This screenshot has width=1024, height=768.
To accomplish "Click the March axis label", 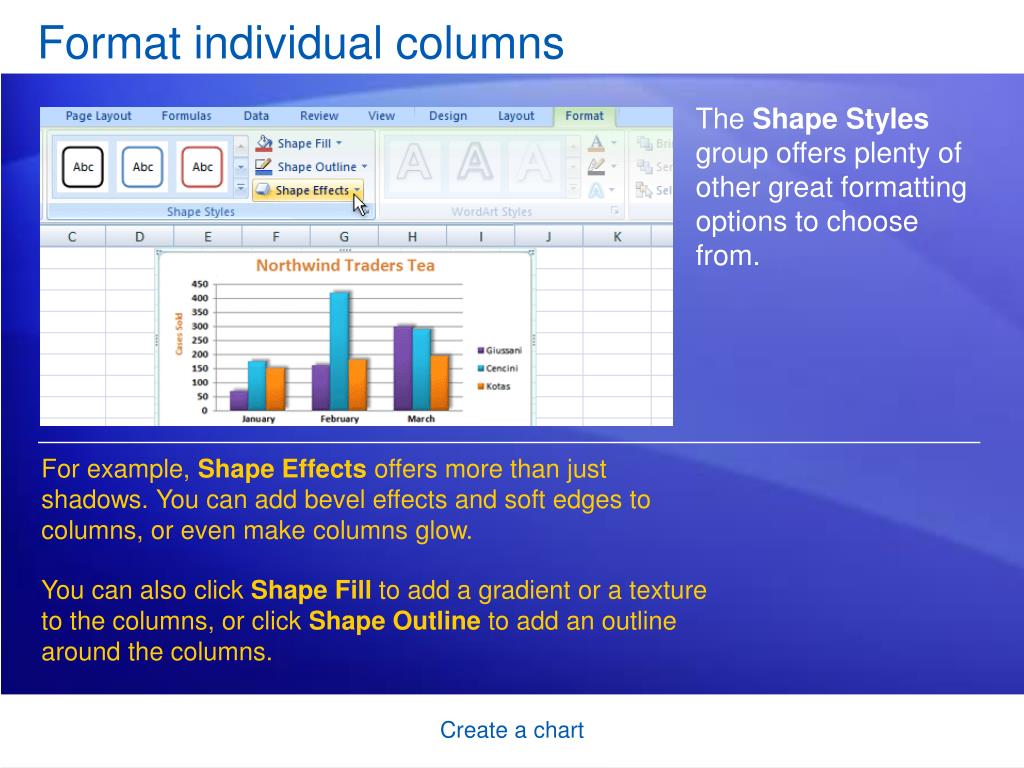I will coord(421,419).
